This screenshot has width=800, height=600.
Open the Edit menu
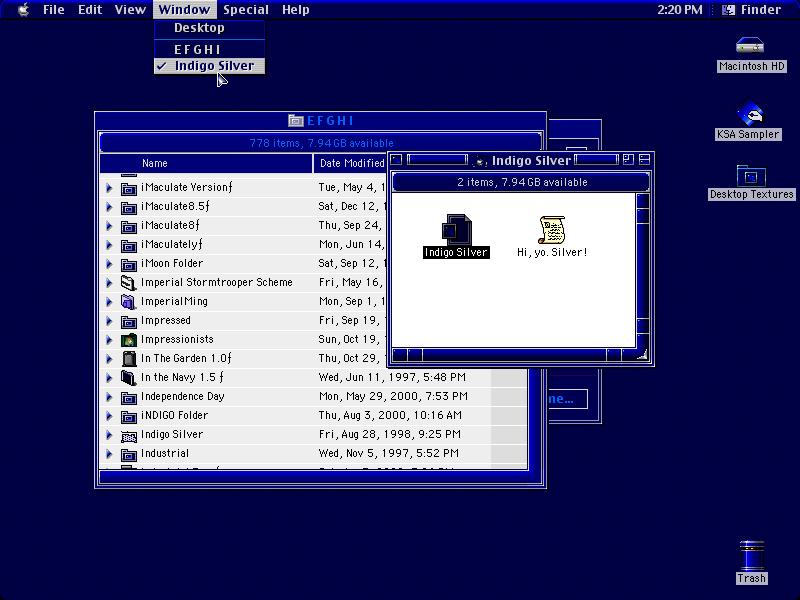[x=90, y=10]
